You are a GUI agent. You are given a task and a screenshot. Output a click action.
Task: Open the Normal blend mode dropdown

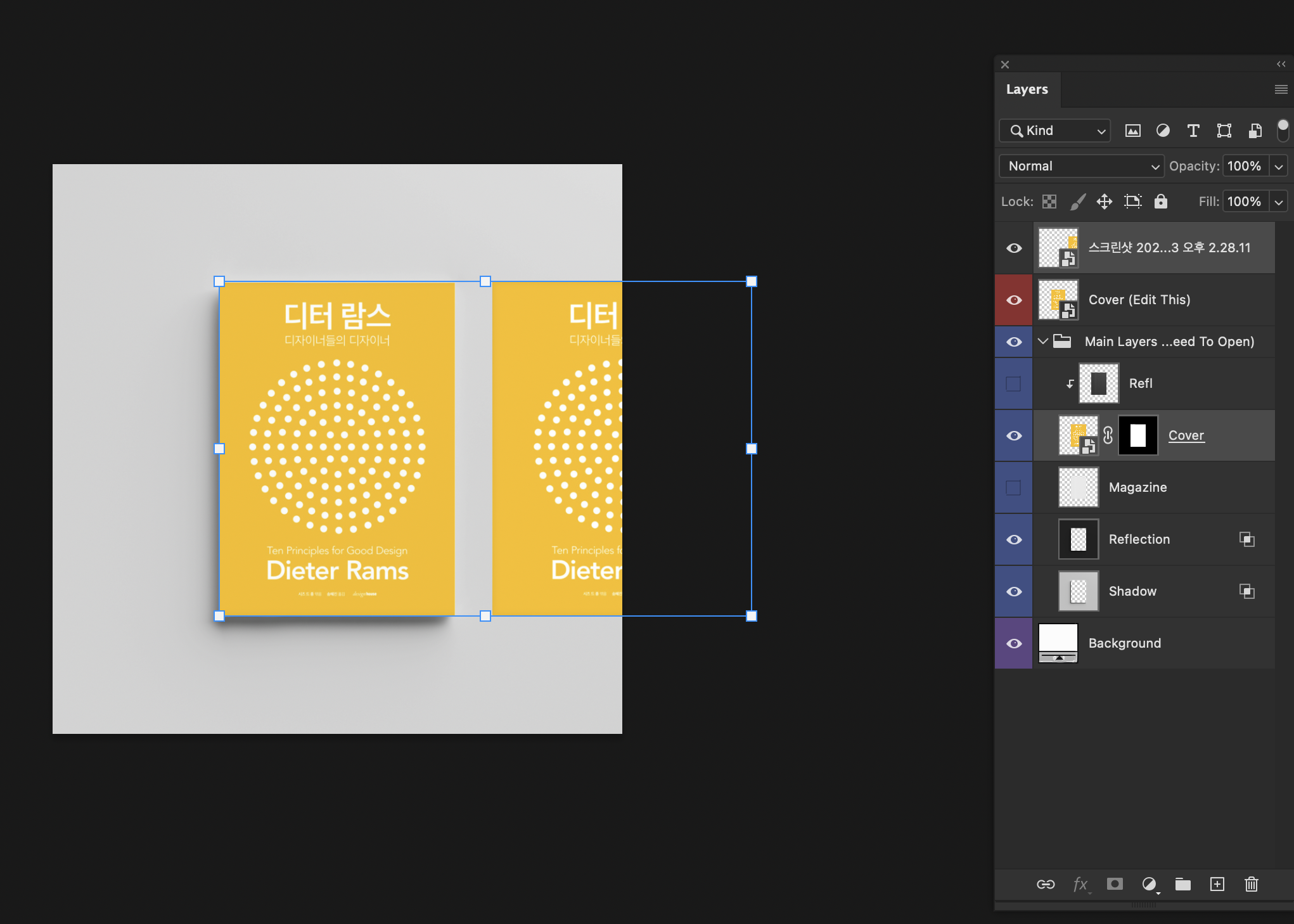(x=1082, y=166)
